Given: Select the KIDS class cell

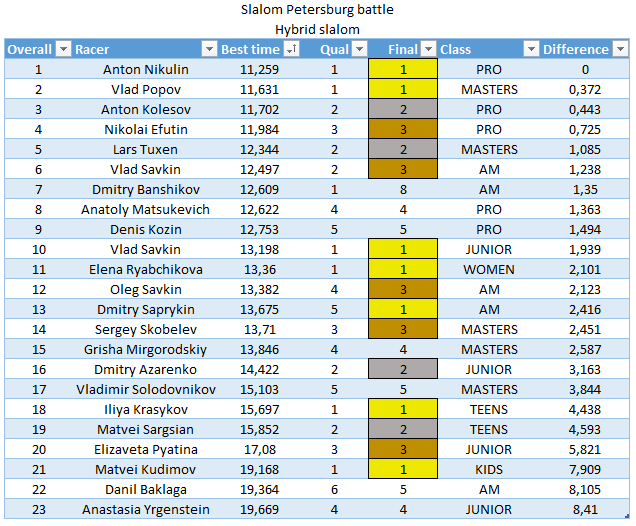Looking at the screenshot, I should pos(490,470).
